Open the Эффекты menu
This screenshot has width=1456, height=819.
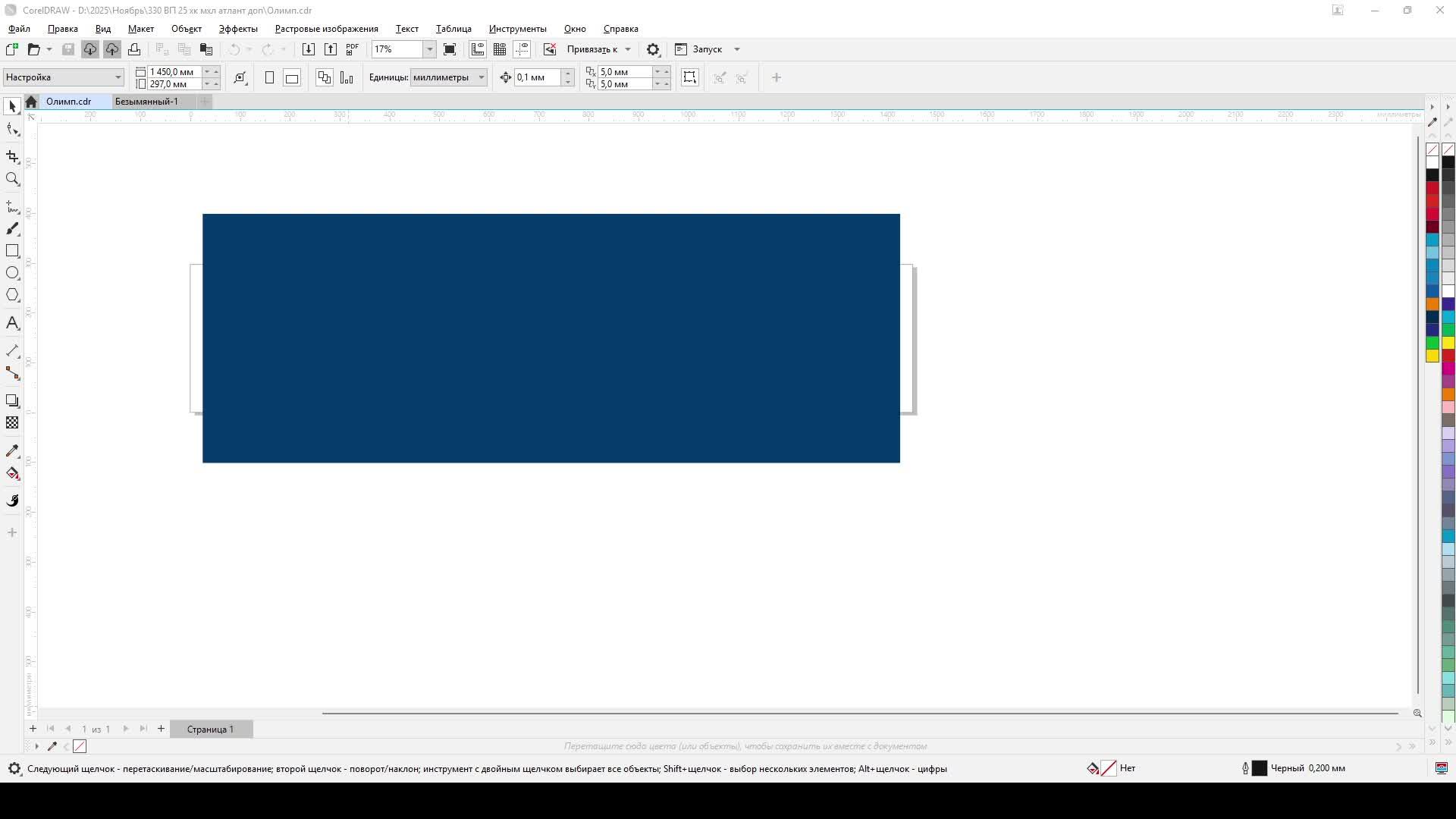coord(238,29)
